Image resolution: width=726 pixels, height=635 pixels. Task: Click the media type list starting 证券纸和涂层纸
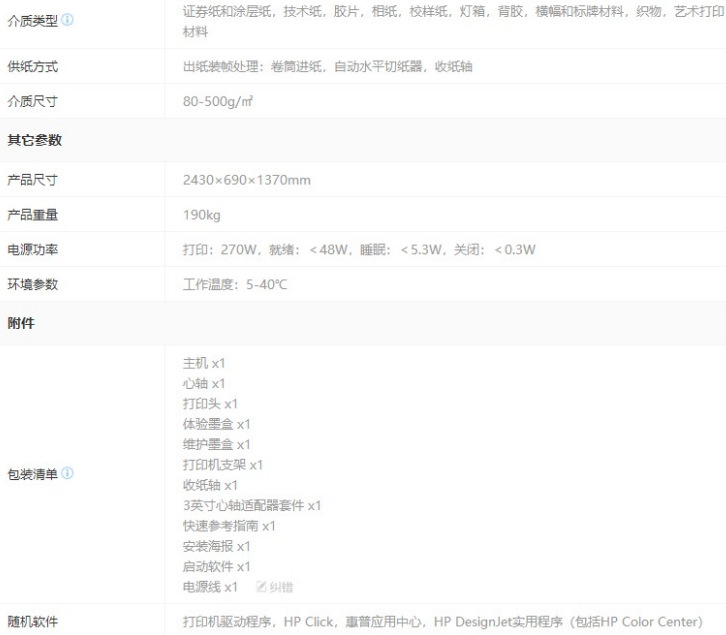coord(454,21)
